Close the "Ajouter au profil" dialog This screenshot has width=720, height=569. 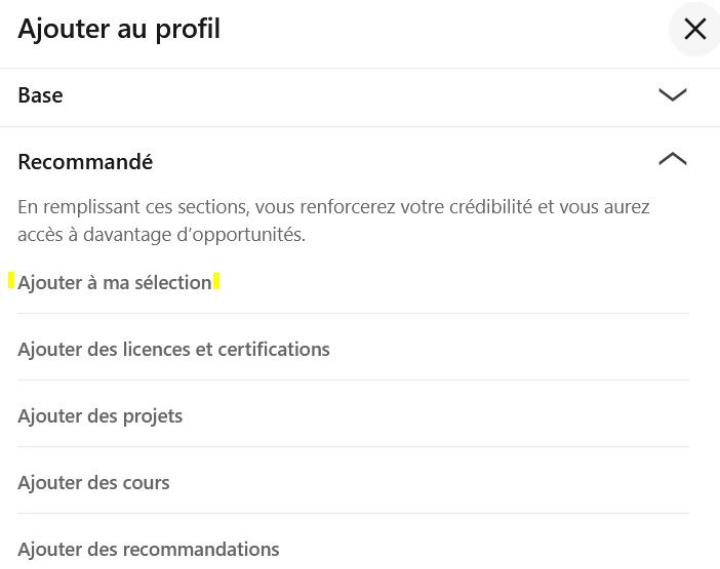point(694,30)
